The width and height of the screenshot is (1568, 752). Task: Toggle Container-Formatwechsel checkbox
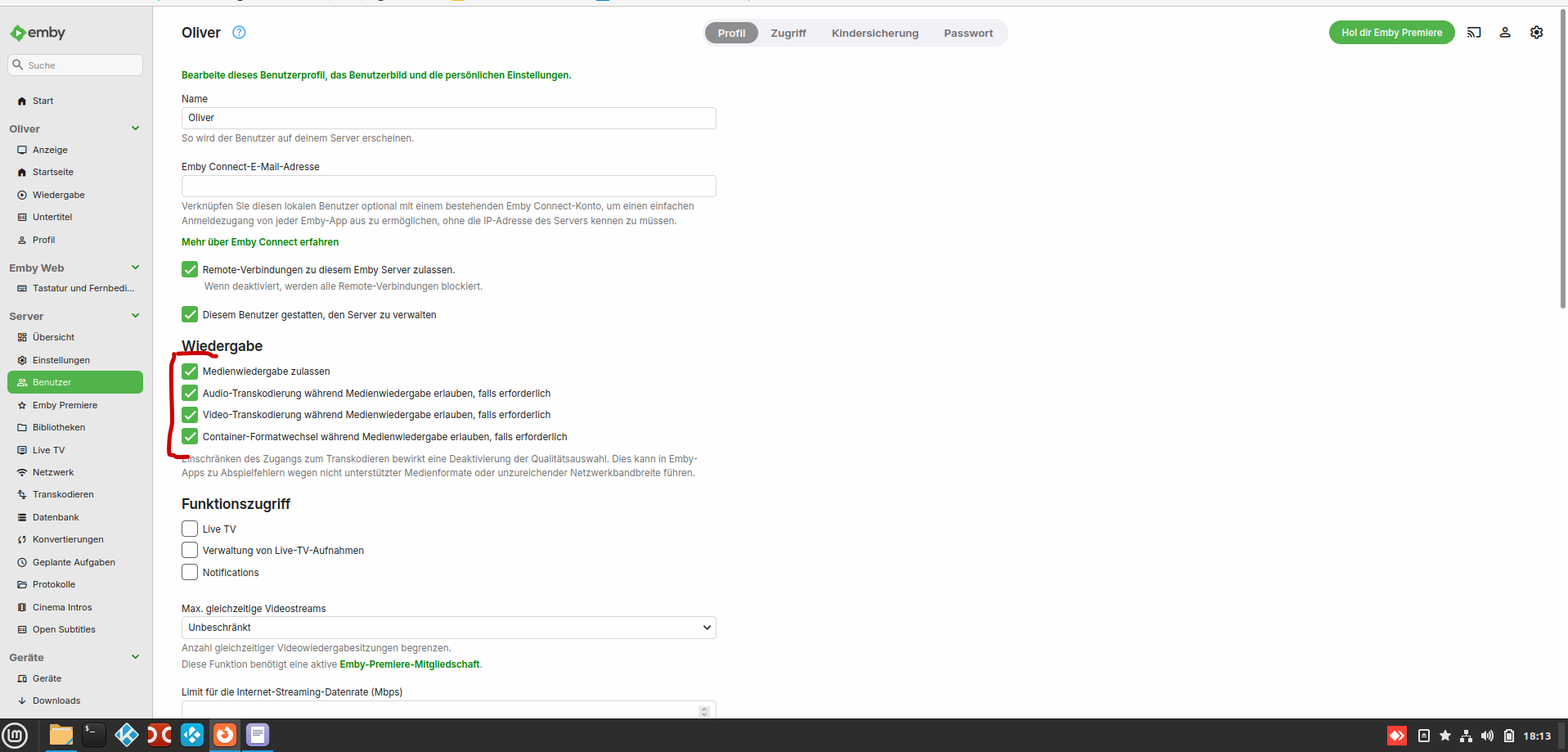[x=190, y=436]
